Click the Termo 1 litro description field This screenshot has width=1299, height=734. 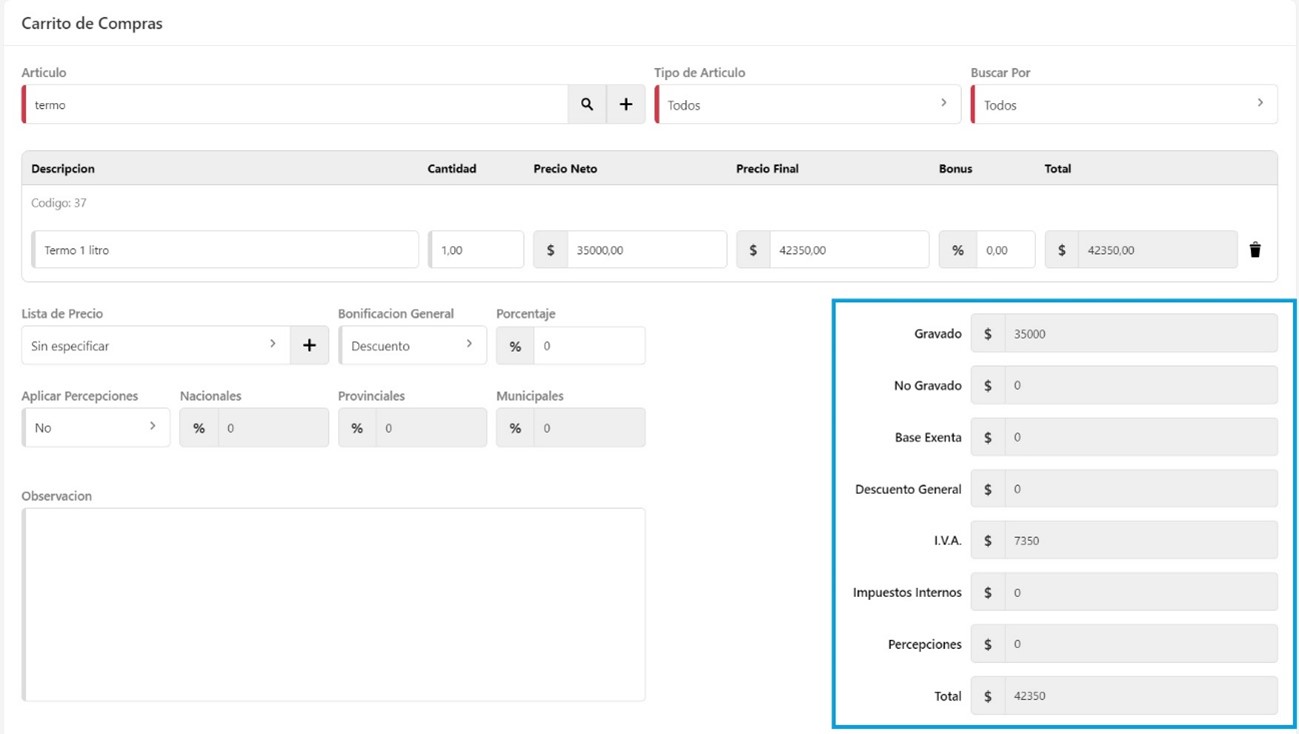point(226,250)
